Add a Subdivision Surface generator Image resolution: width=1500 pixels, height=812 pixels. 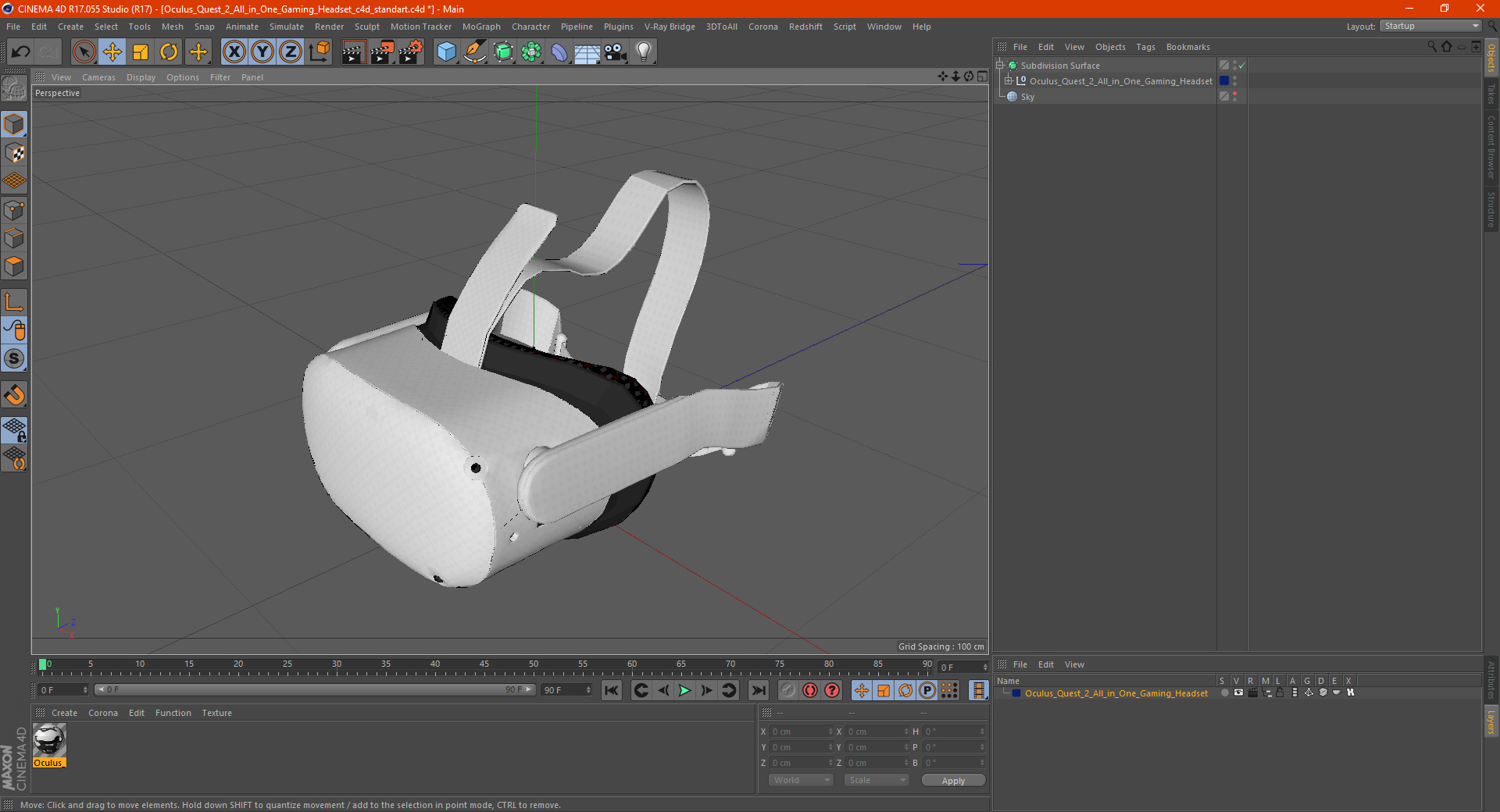[504, 52]
